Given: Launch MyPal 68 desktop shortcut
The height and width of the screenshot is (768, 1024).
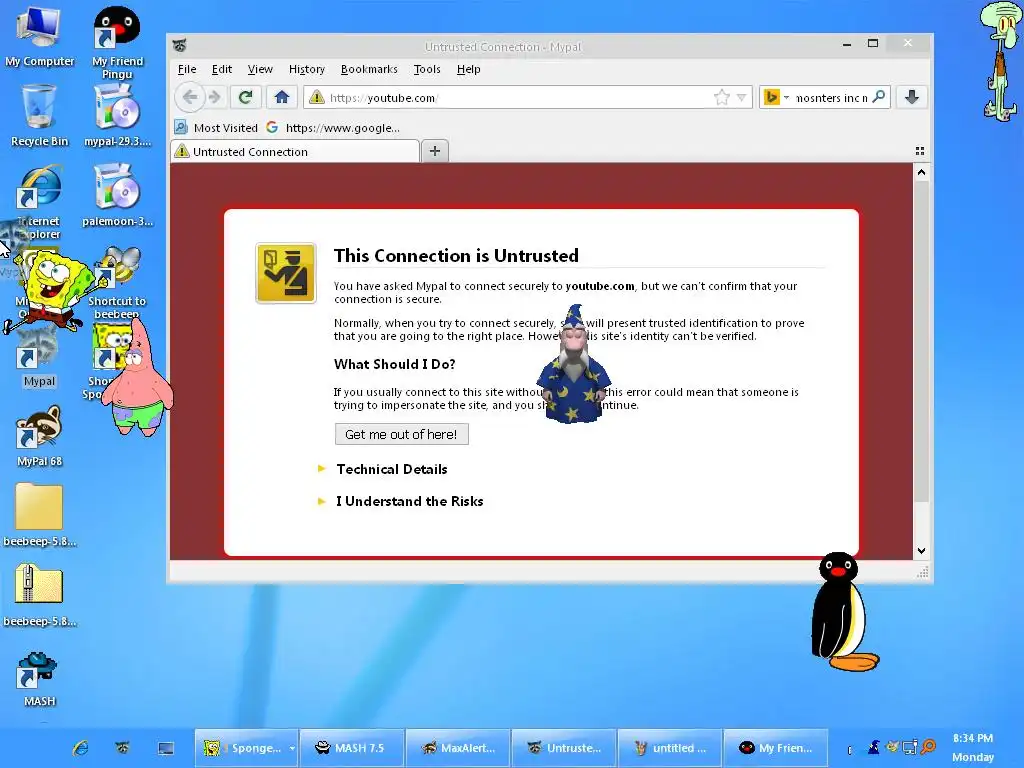Looking at the screenshot, I should point(39,435).
